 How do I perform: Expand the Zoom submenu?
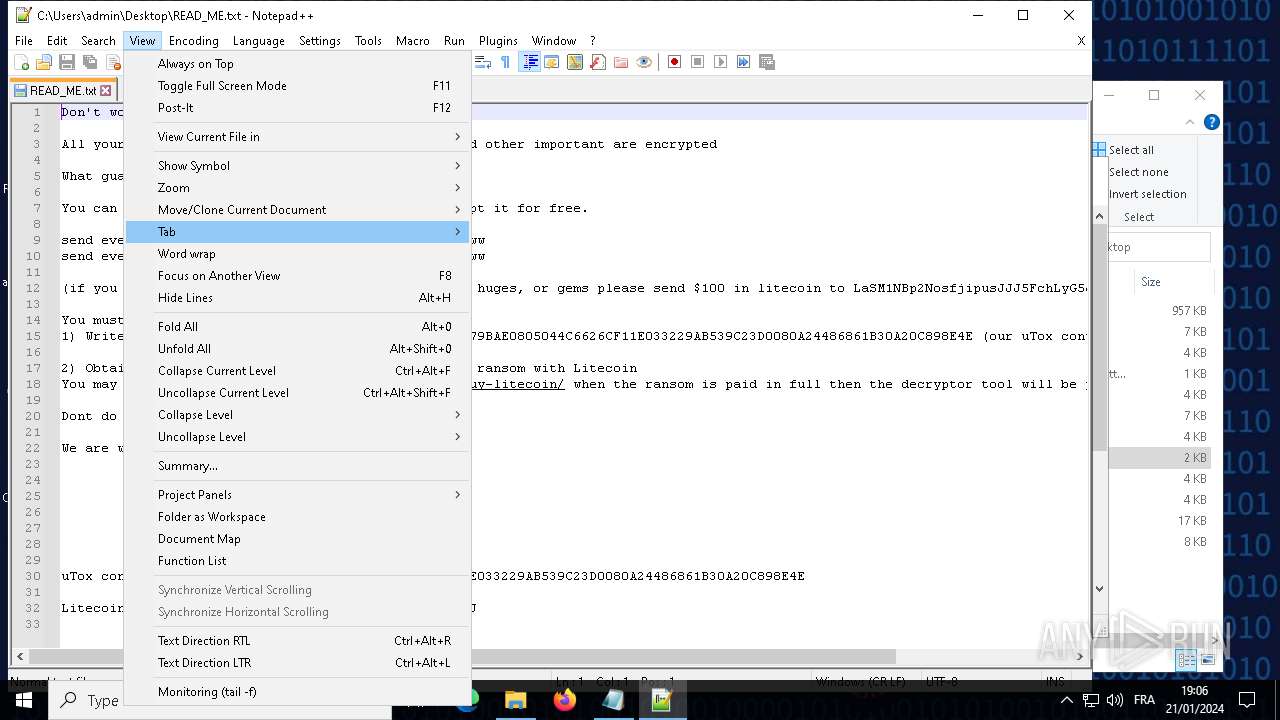point(297,188)
